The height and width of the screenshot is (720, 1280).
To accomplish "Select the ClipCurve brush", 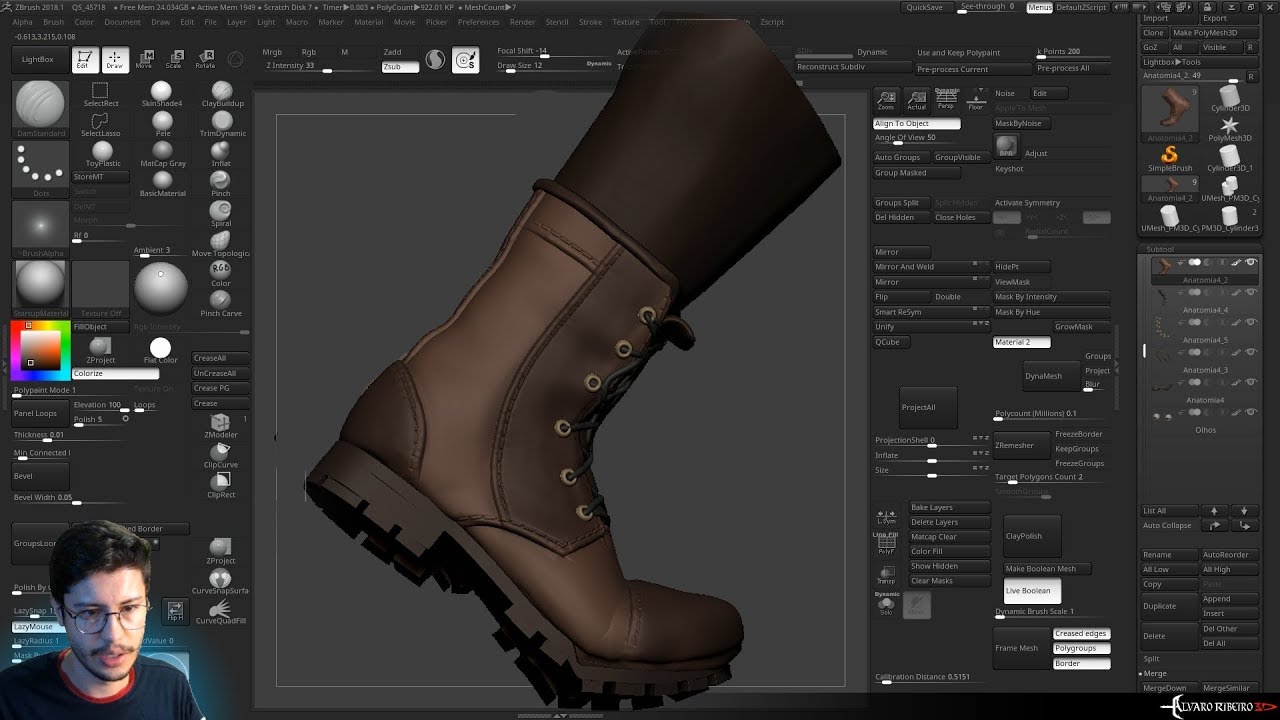I will (221, 457).
